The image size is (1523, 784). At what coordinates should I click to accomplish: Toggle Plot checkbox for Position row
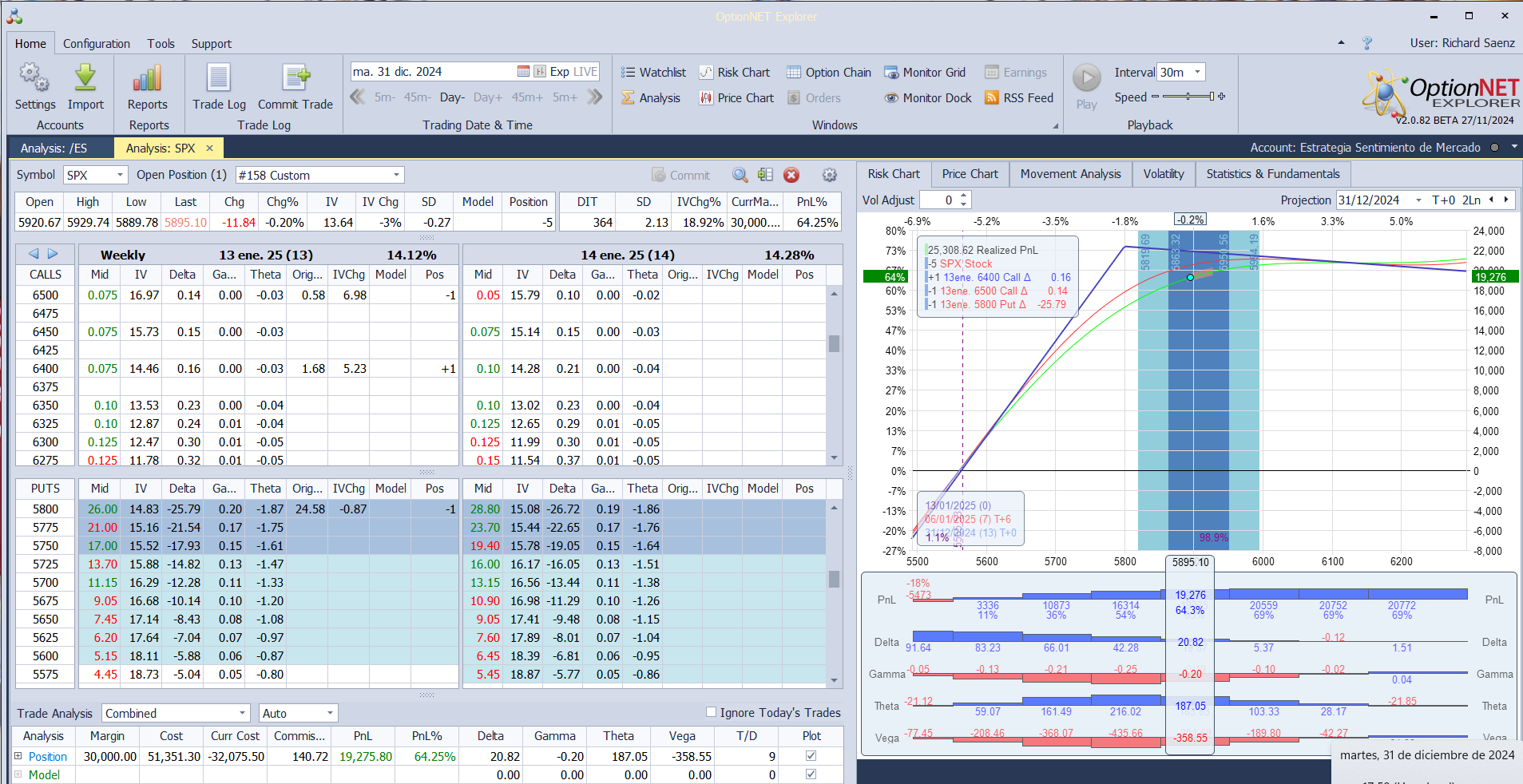click(811, 756)
